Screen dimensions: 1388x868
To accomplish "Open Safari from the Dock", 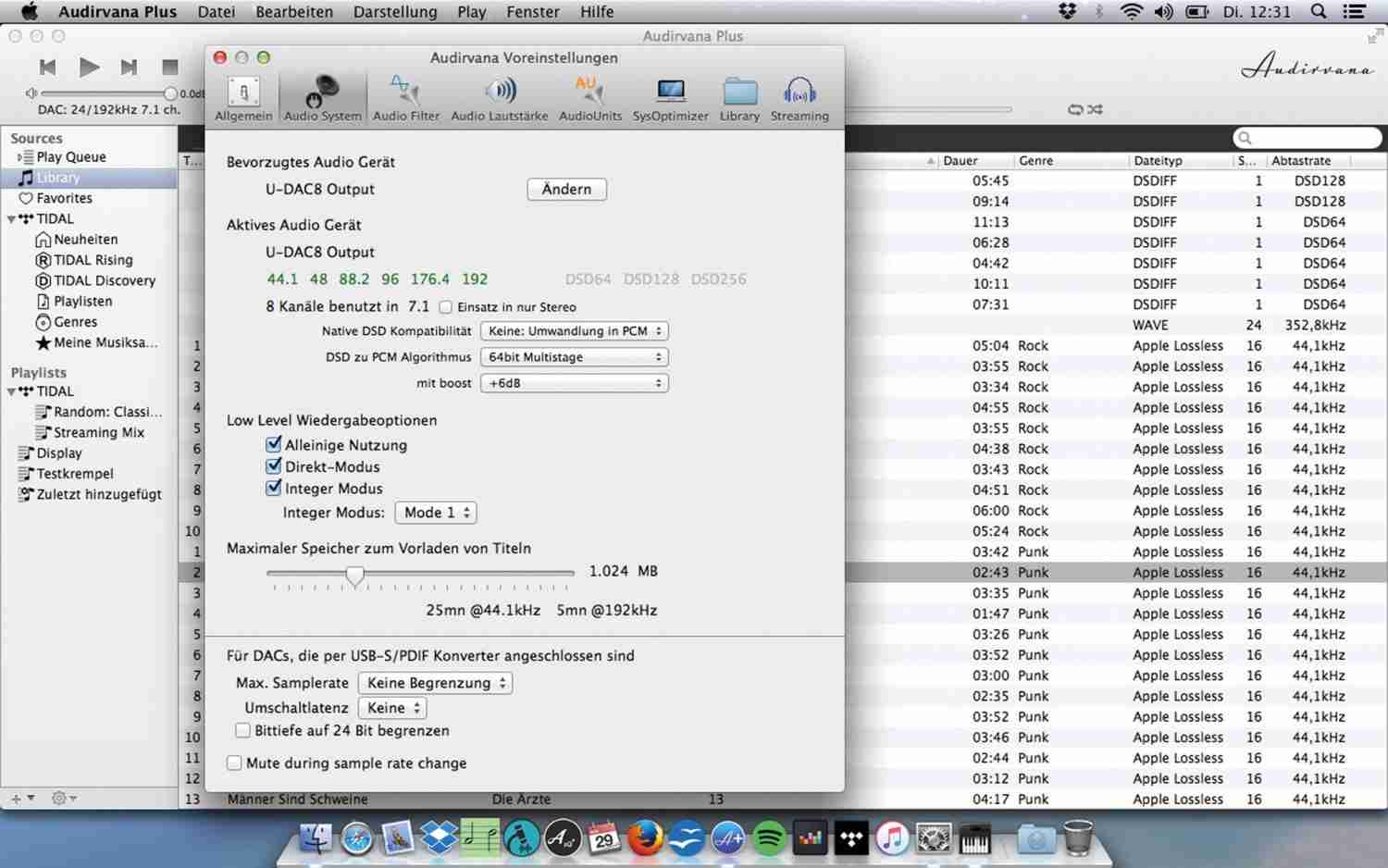I will click(x=356, y=838).
